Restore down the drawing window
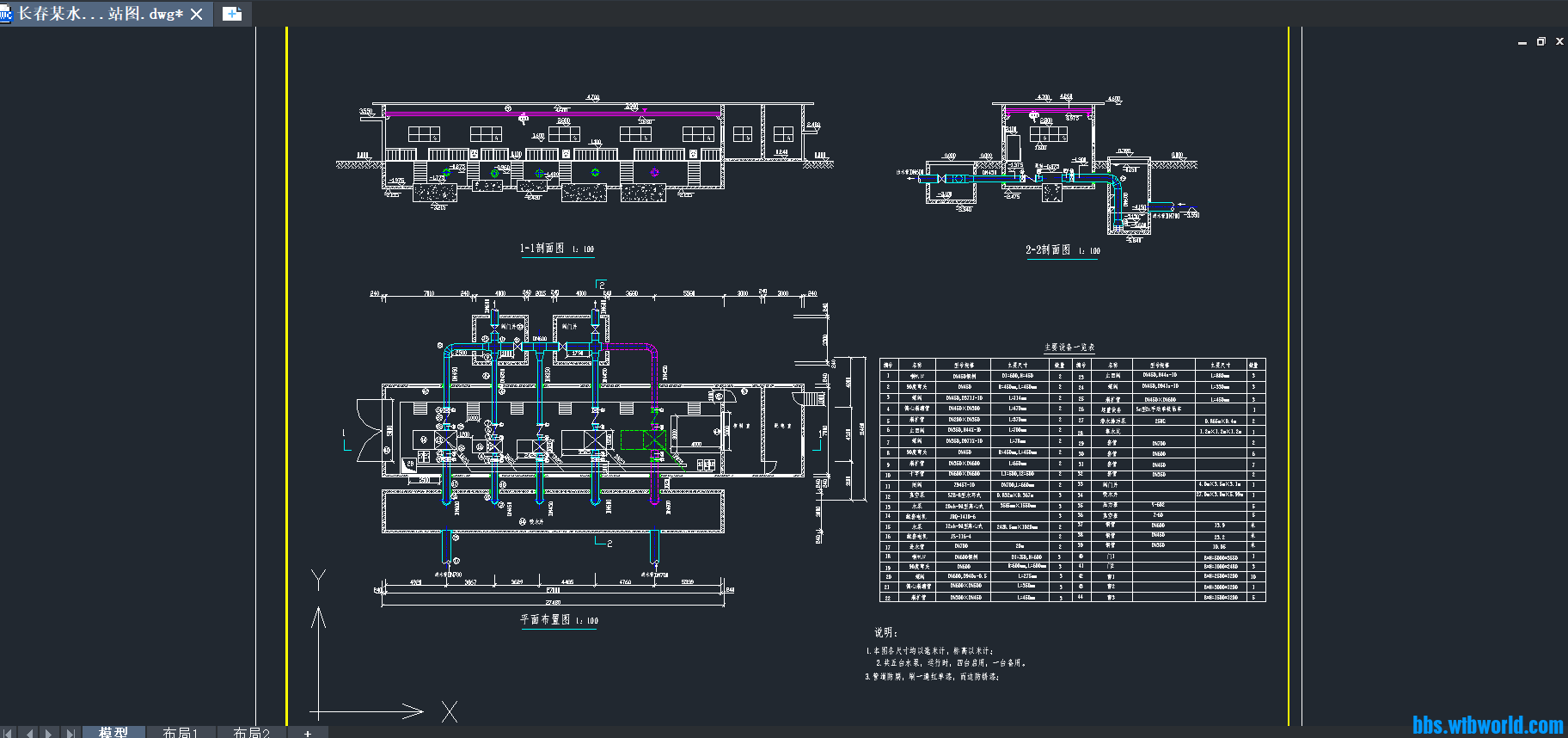1568x738 pixels. pyautogui.click(x=1540, y=41)
